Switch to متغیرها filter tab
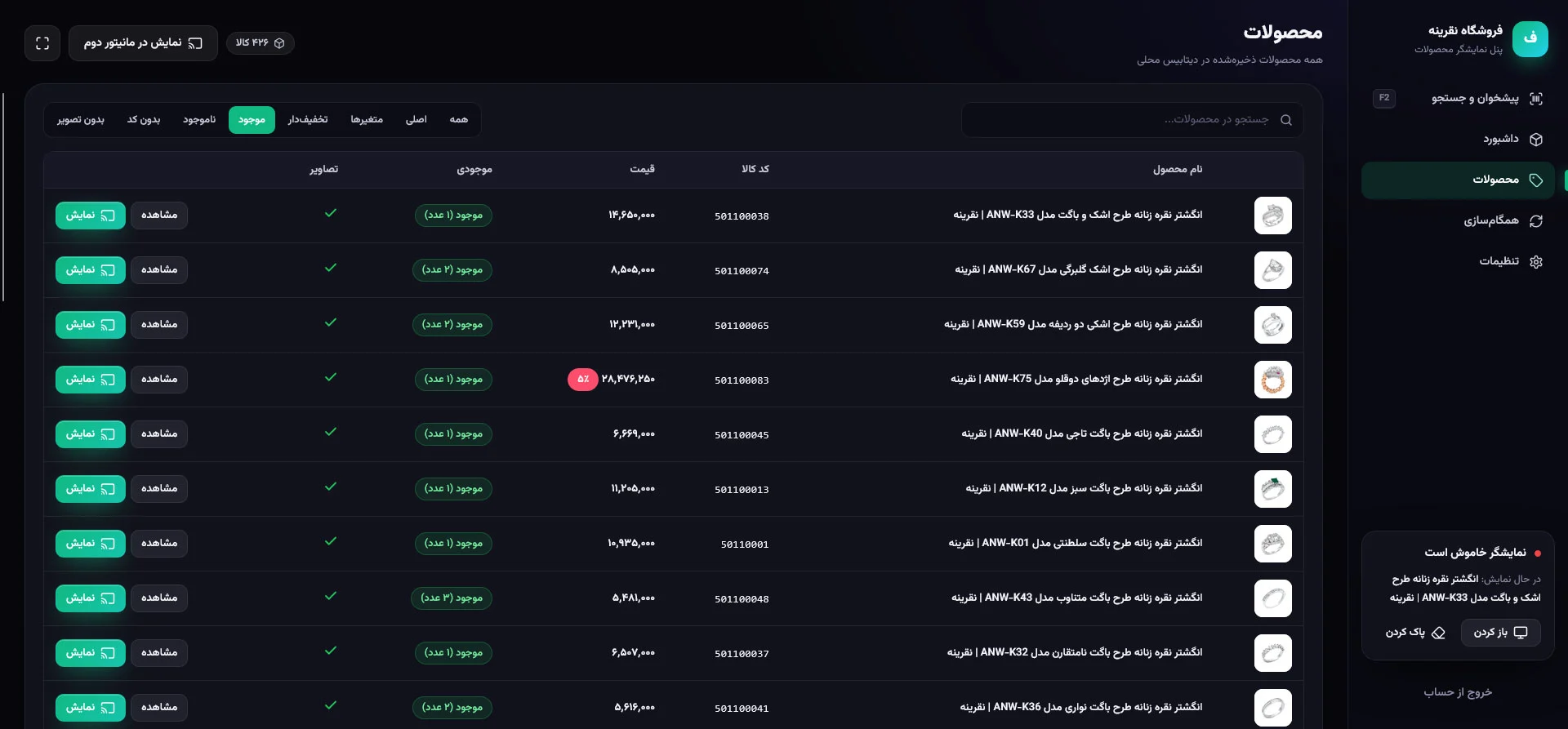Image resolution: width=1568 pixels, height=729 pixels. (367, 120)
